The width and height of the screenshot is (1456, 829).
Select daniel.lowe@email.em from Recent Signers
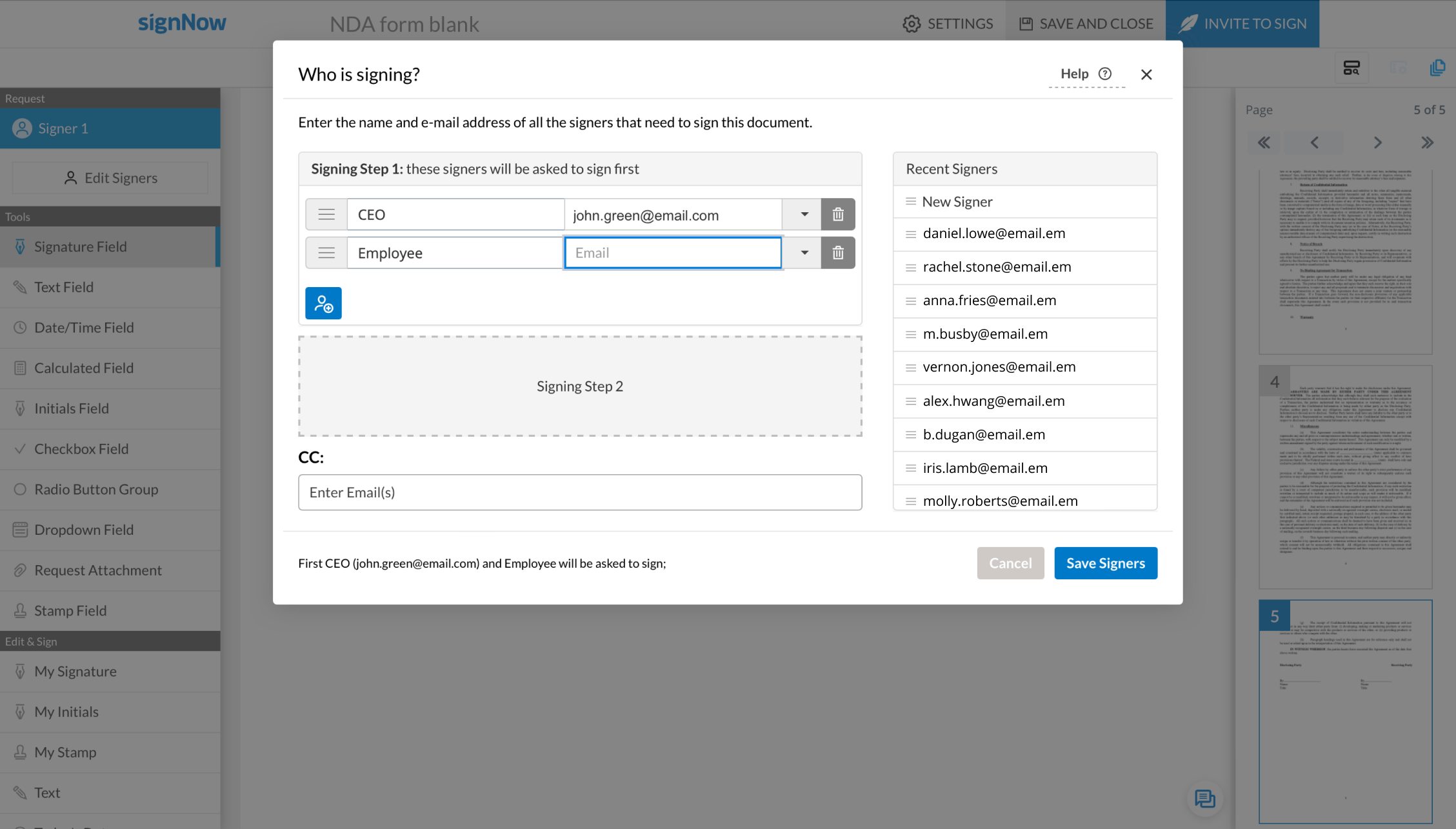click(x=993, y=234)
